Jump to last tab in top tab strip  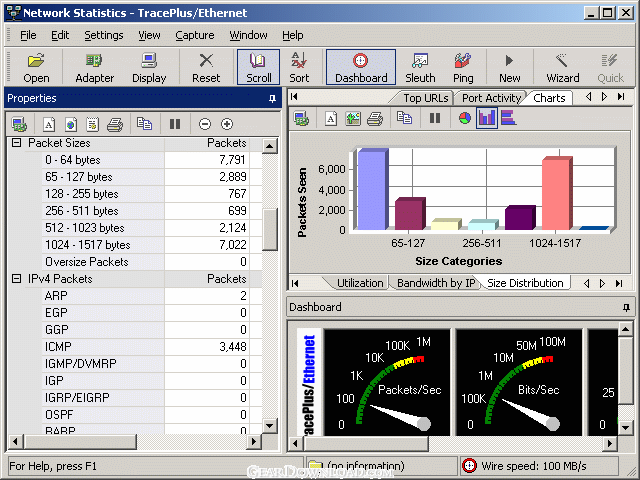[x=621, y=97]
